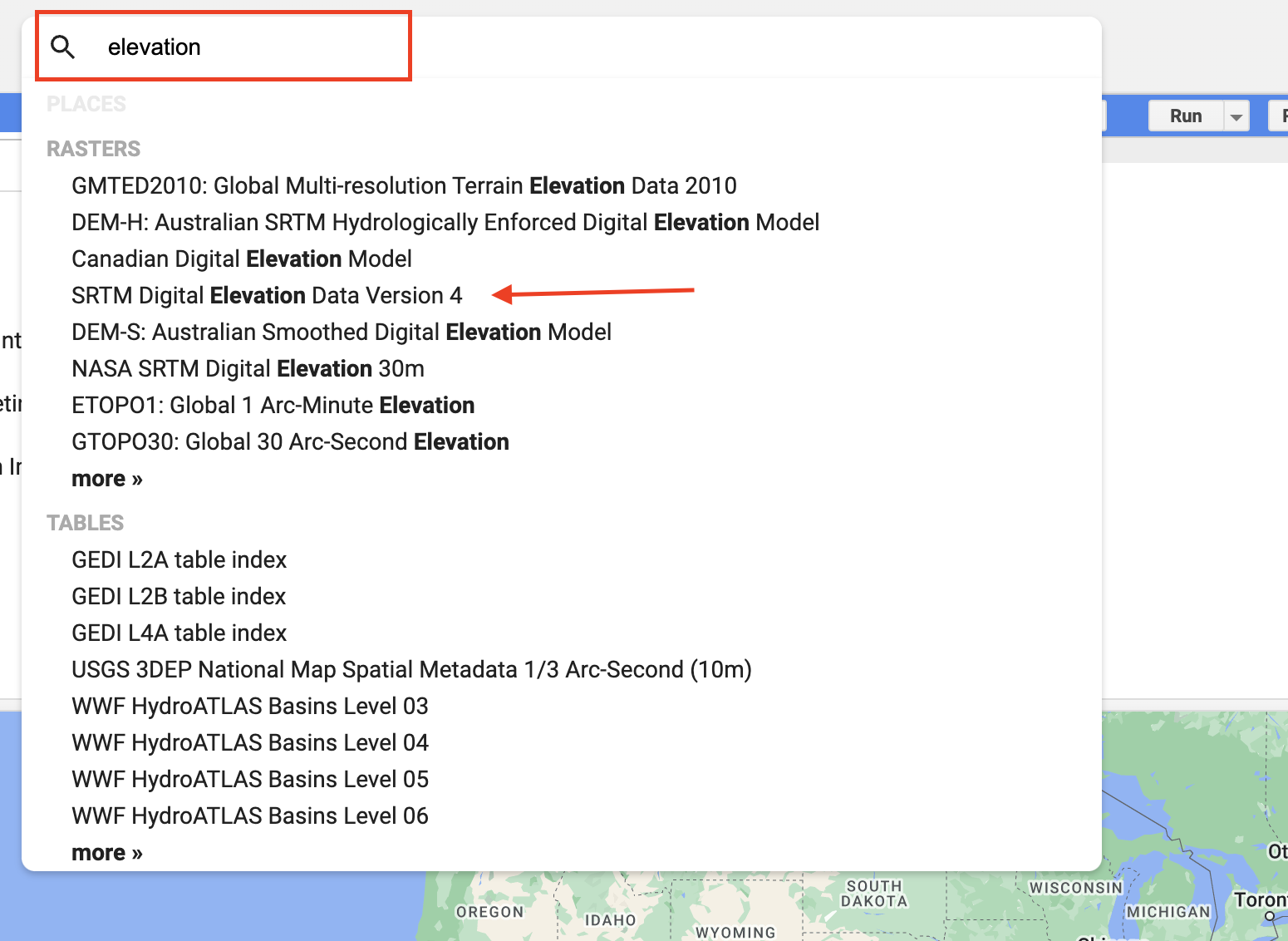Click the search magnifier icon

[x=62, y=47]
